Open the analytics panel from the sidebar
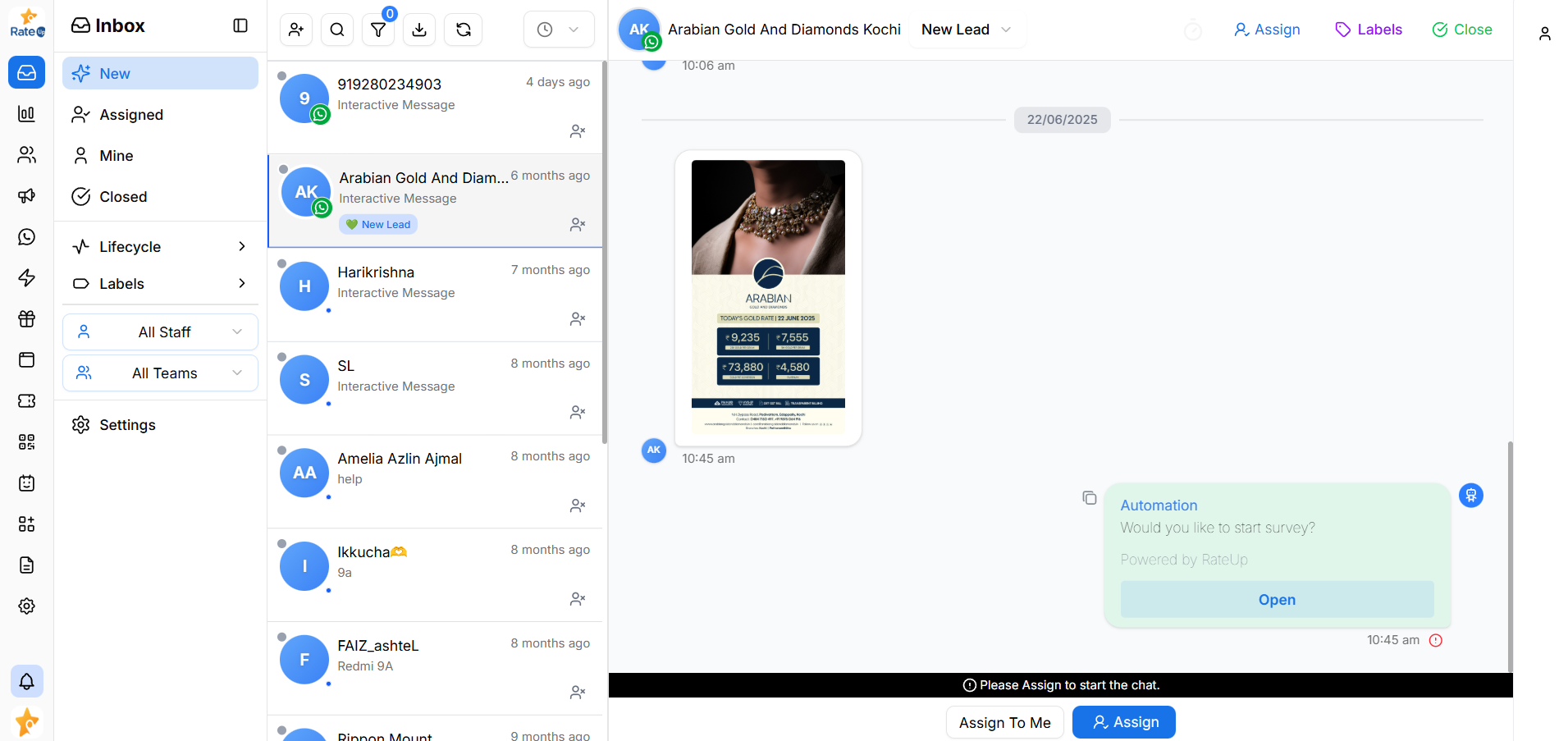 coord(26,114)
